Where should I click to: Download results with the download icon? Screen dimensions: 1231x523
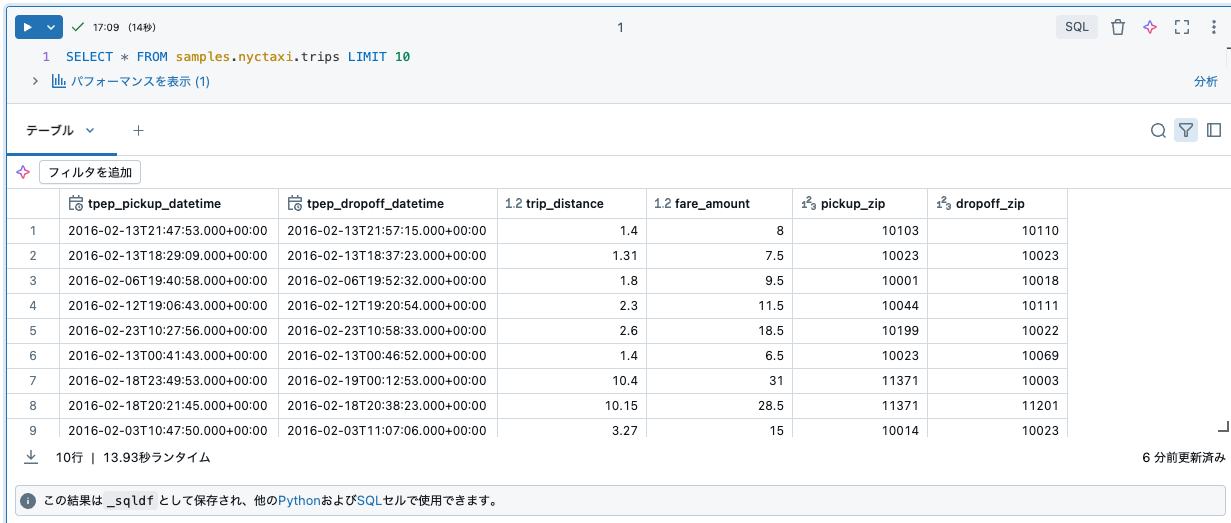pyautogui.click(x=31, y=456)
